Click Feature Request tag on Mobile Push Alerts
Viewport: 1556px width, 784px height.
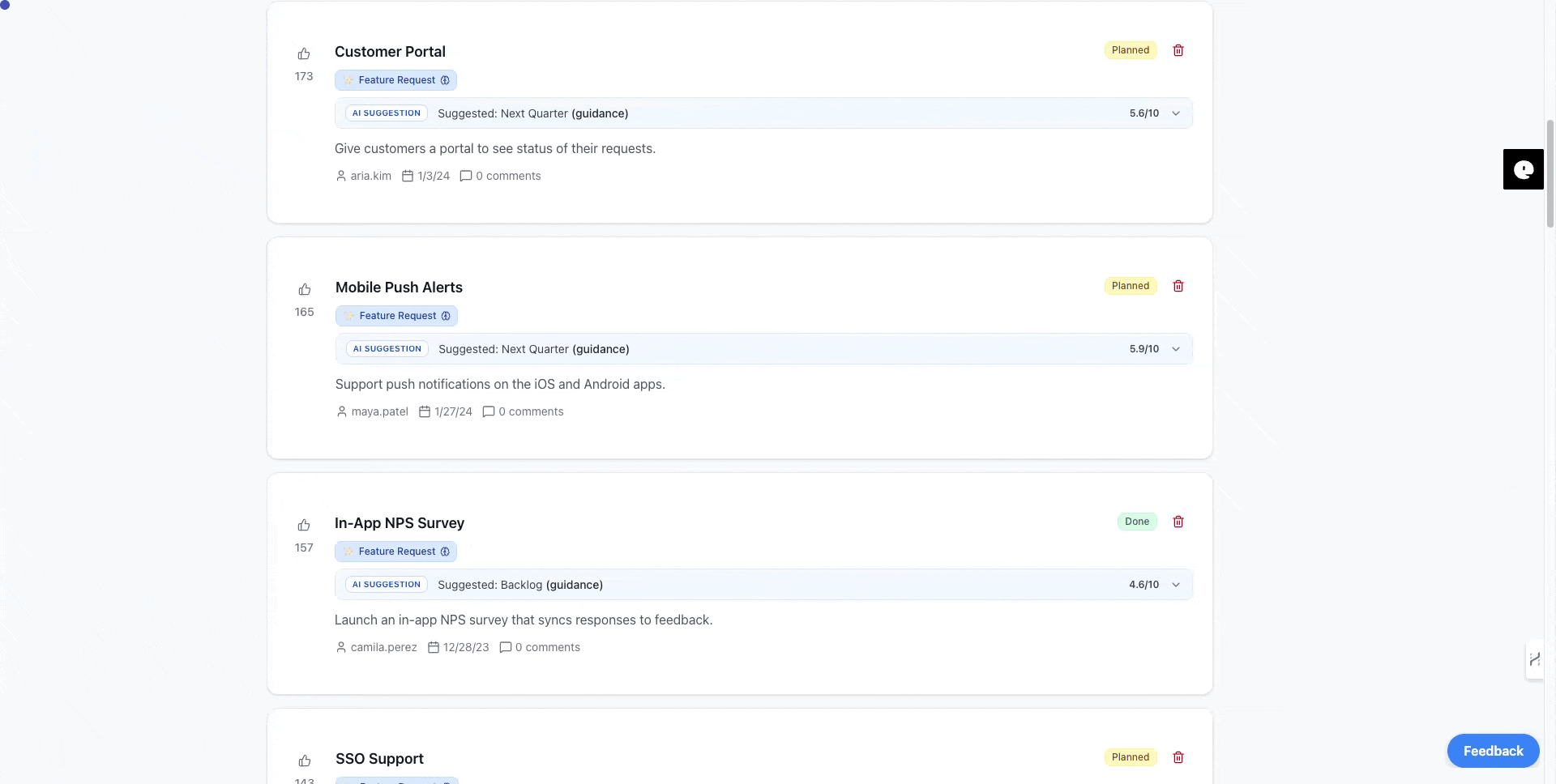(397, 316)
